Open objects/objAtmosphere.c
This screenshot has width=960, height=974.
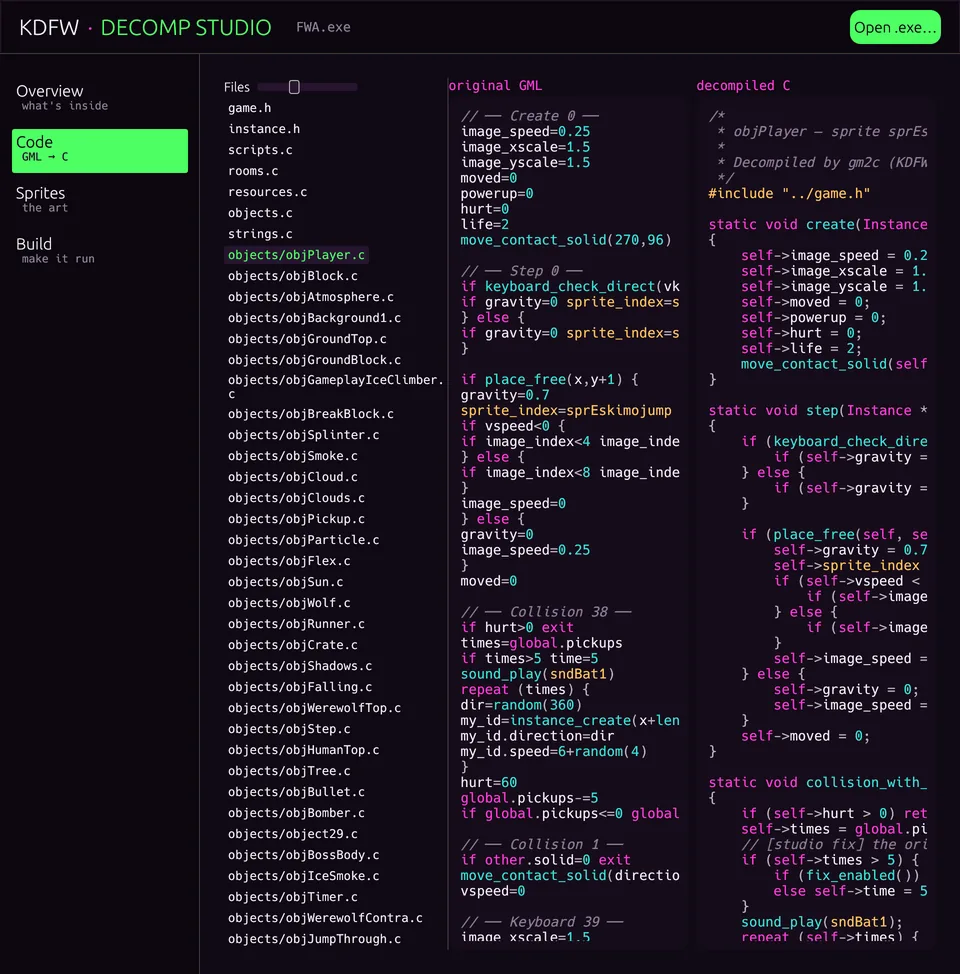[x=310, y=297]
